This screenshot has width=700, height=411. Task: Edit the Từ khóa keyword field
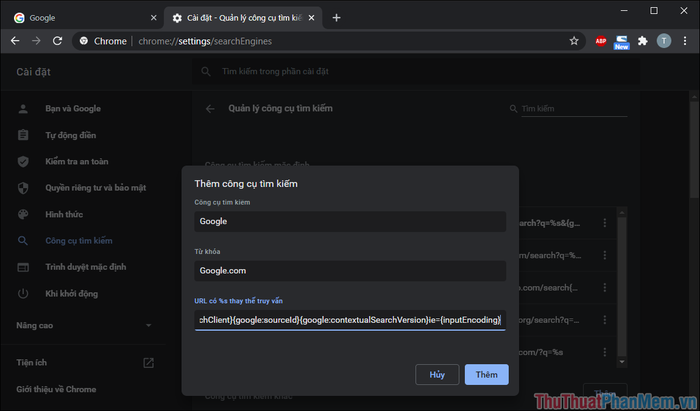pyautogui.click(x=350, y=271)
